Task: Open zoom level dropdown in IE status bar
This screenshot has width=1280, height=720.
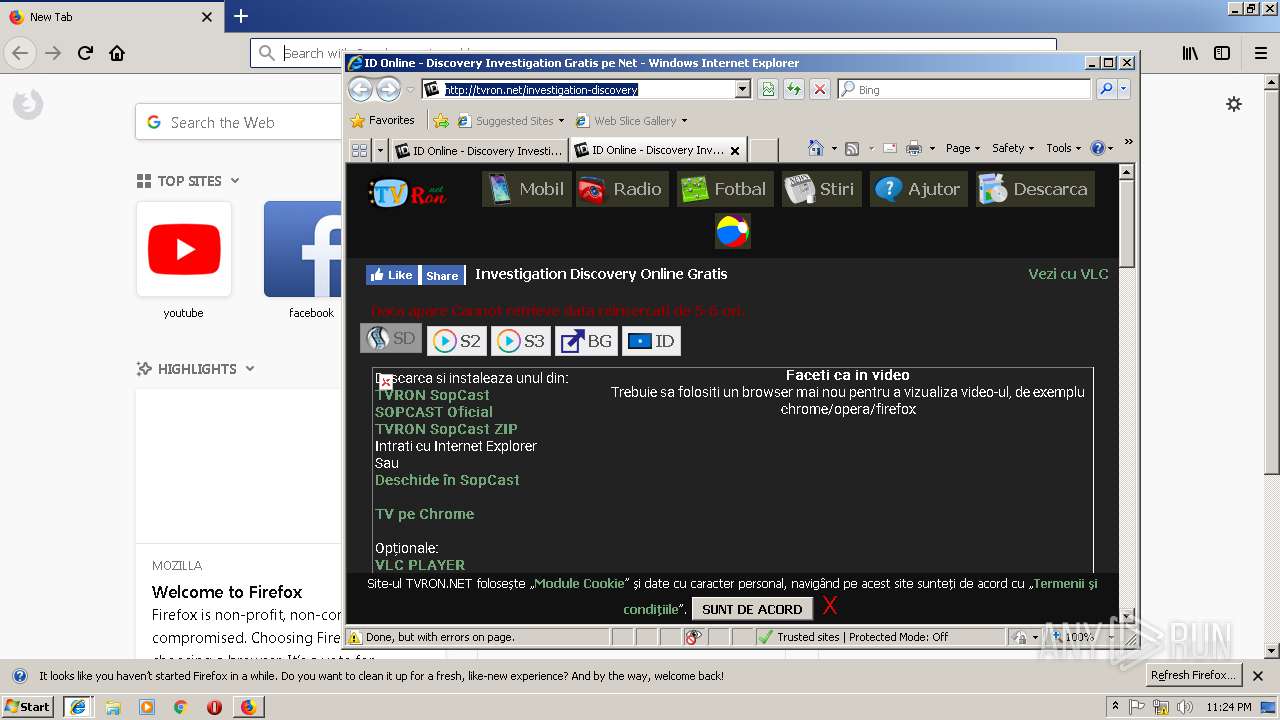Action: [x=1110, y=637]
